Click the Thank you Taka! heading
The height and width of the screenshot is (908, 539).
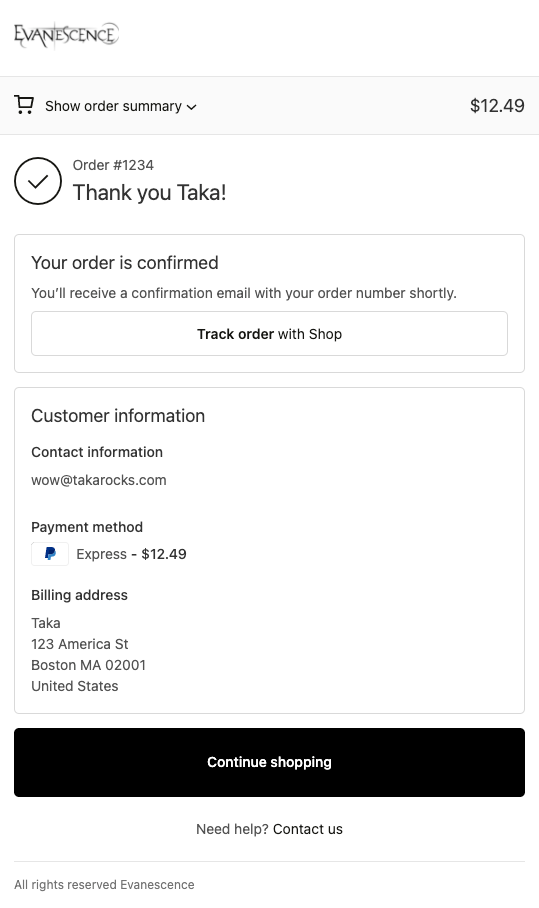coord(149,193)
